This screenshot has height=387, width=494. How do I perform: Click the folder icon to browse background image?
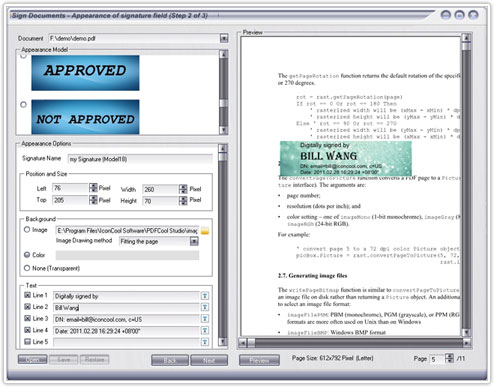205,231
